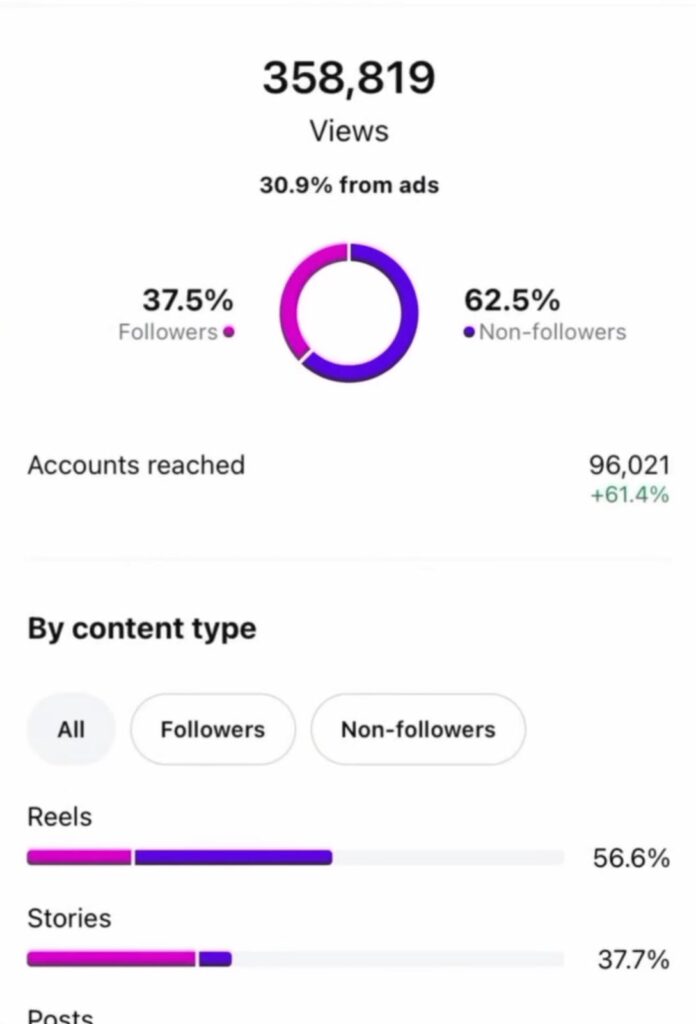Screen dimensions: 696x1024
Task: Click the +61.4% growth indicator
Action: 629,494
